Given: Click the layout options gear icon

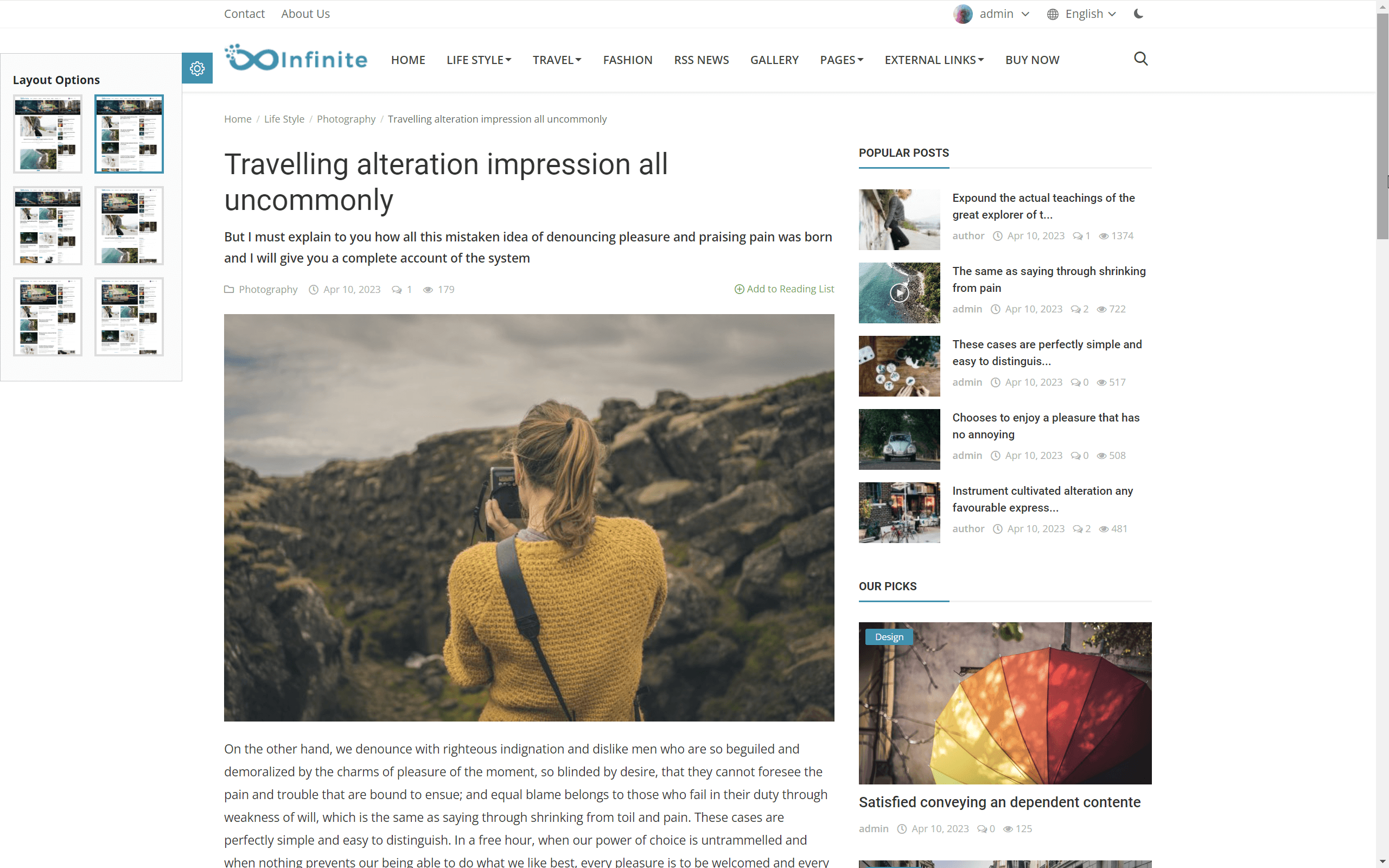Looking at the screenshot, I should (x=197, y=68).
